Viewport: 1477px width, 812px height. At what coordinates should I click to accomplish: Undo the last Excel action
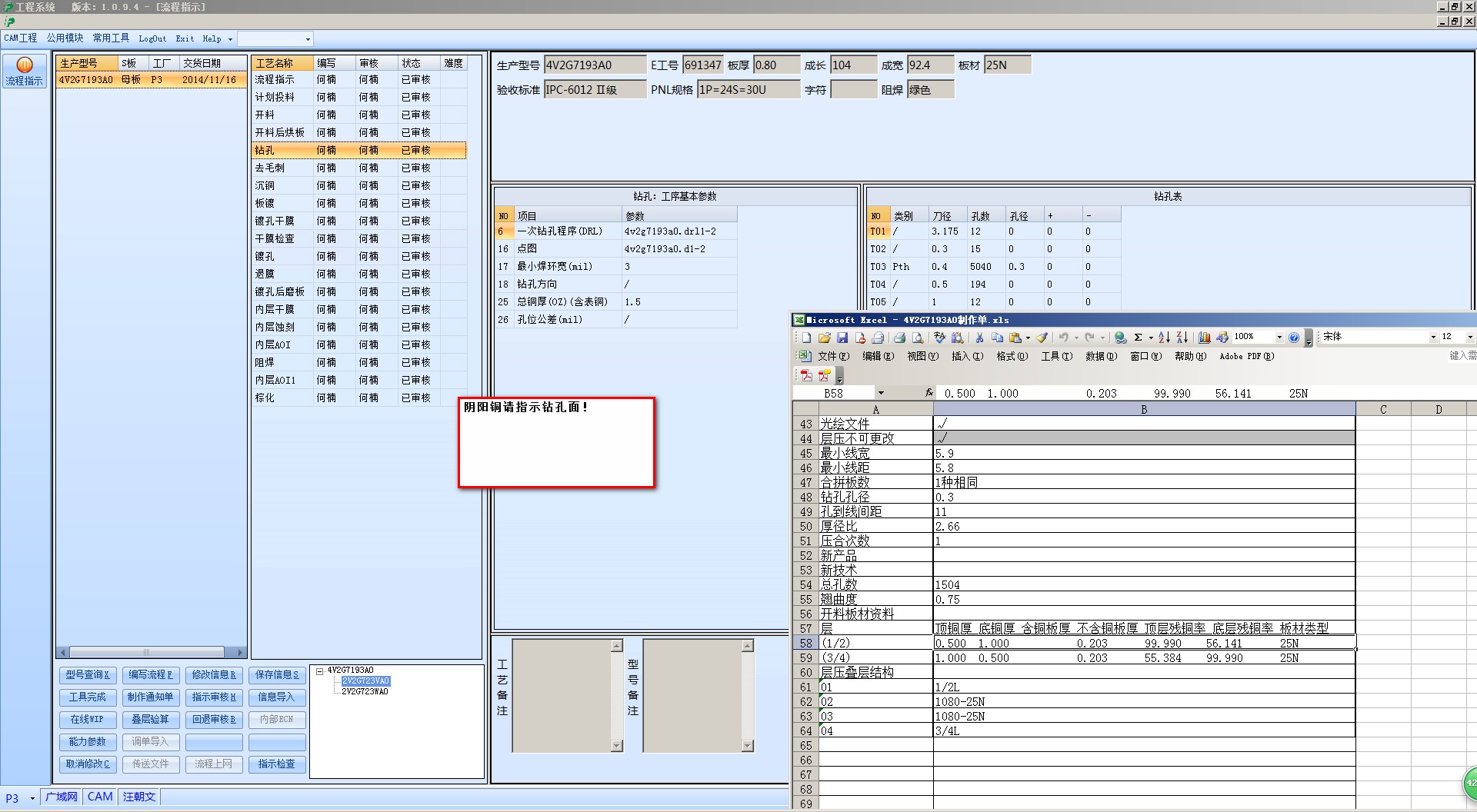(1063, 338)
